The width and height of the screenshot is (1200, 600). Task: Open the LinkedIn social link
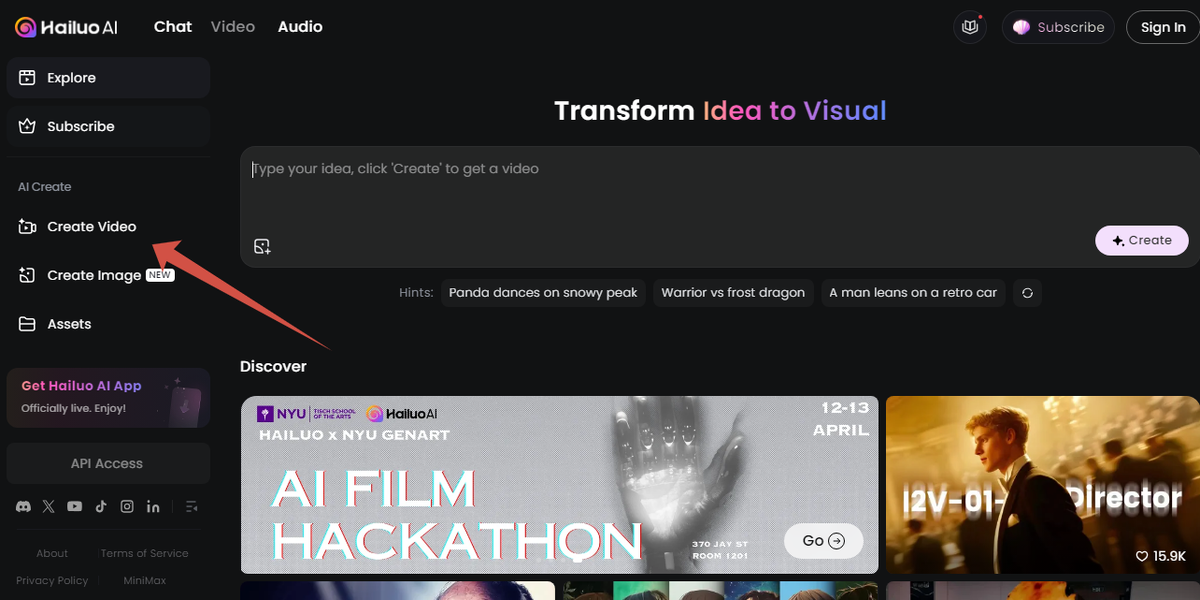[153, 507]
